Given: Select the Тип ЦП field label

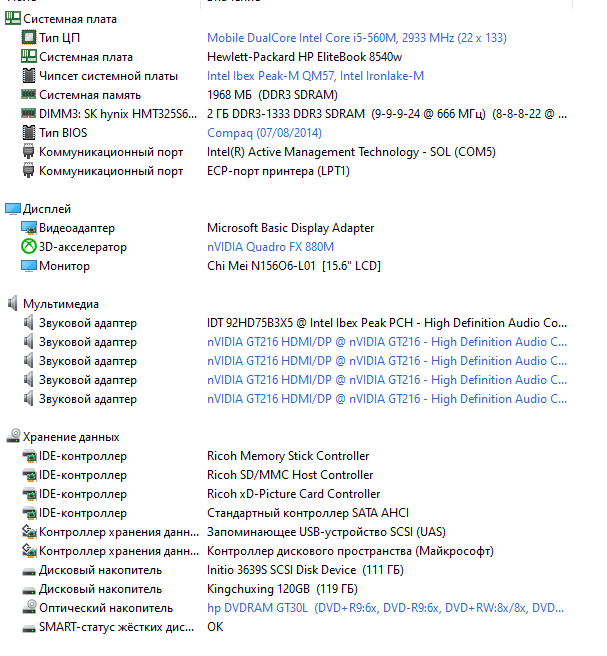Looking at the screenshot, I should pyautogui.click(x=59, y=38).
